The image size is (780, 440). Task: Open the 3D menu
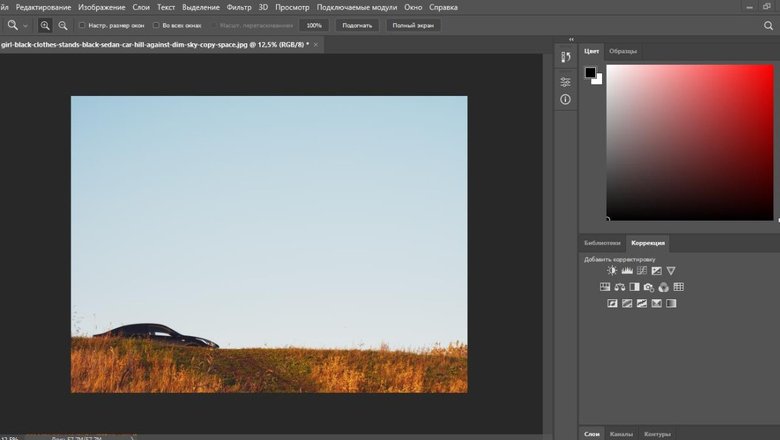point(263,7)
